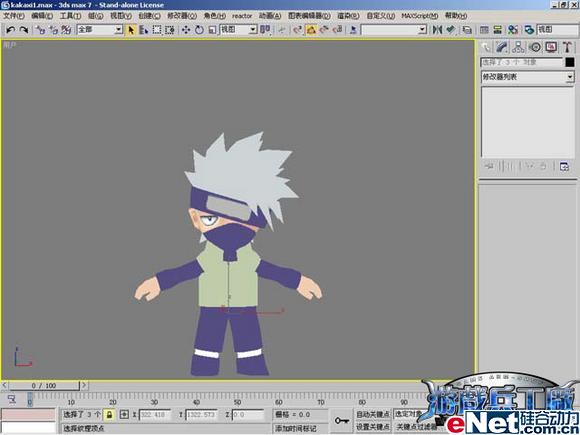Toggle the Window/Crossing selection mode
This screenshot has width=580, height=435.
(x=170, y=30)
